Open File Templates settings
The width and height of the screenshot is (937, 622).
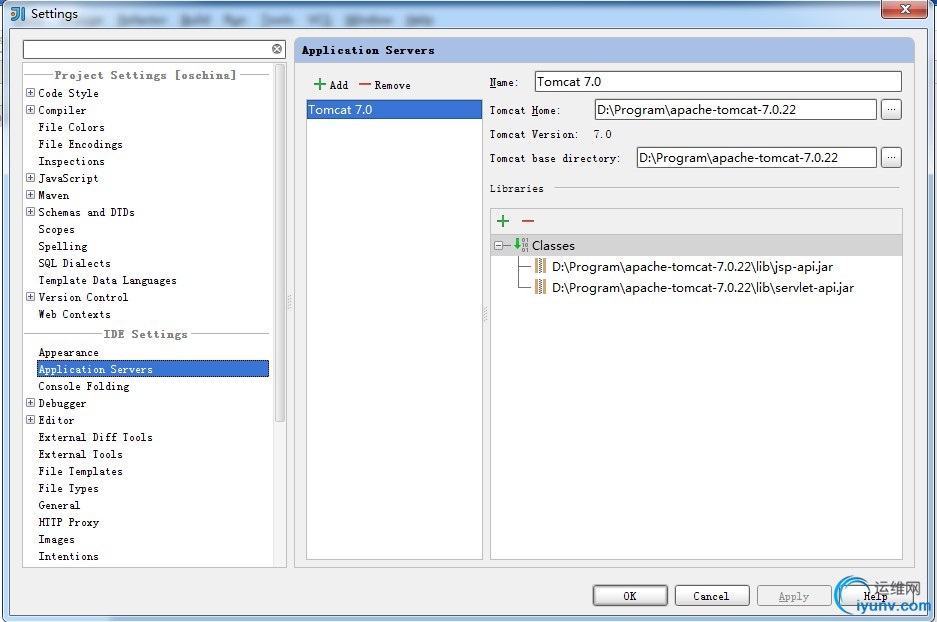click(80, 471)
